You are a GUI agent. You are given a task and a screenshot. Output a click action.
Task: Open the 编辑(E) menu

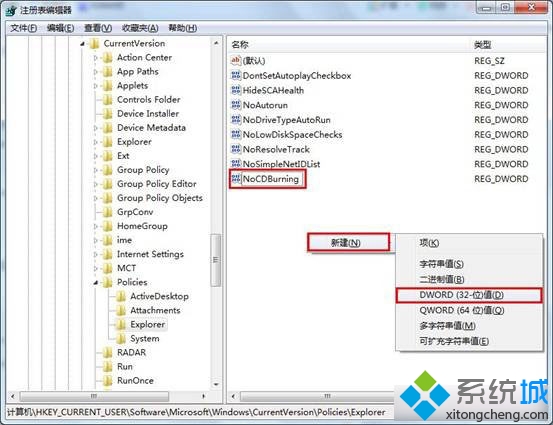pyautogui.click(x=60, y=28)
